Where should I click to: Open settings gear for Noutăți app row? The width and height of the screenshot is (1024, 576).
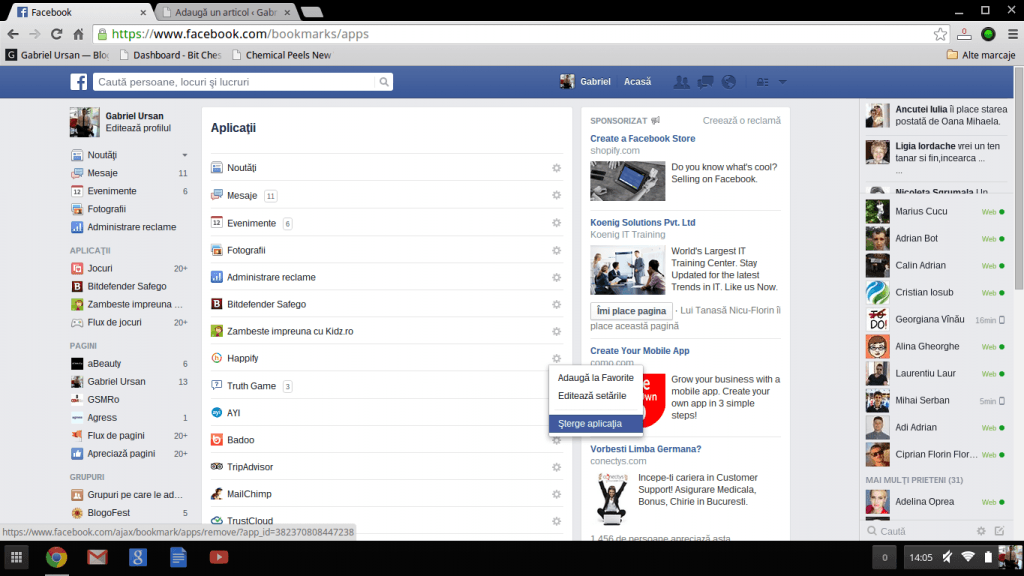556,168
